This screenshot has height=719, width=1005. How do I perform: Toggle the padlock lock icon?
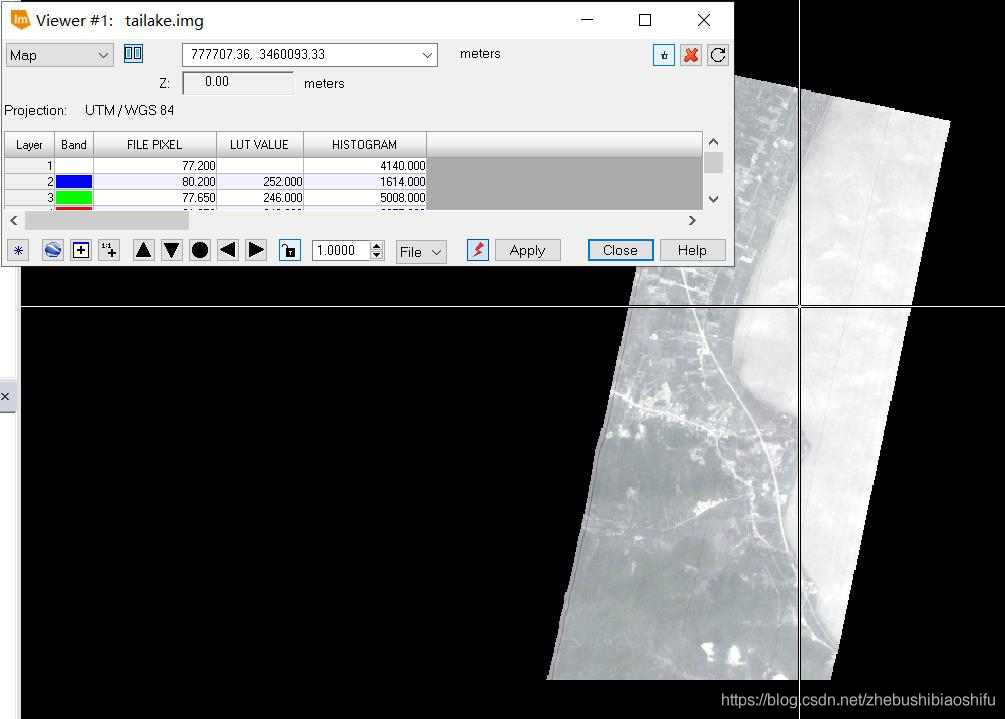click(x=290, y=251)
